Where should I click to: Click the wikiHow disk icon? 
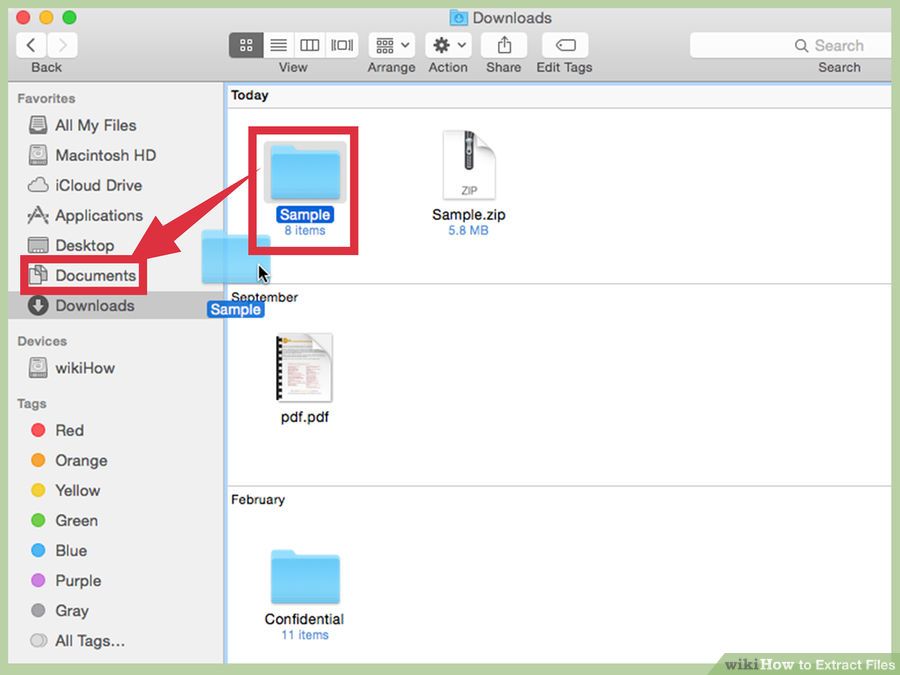pyautogui.click(x=38, y=368)
